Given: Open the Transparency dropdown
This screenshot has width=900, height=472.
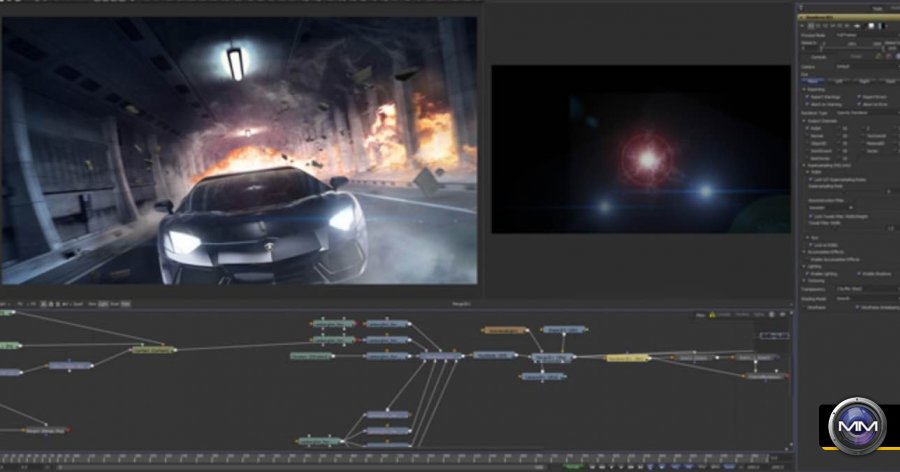Looking at the screenshot, I should point(867,289).
